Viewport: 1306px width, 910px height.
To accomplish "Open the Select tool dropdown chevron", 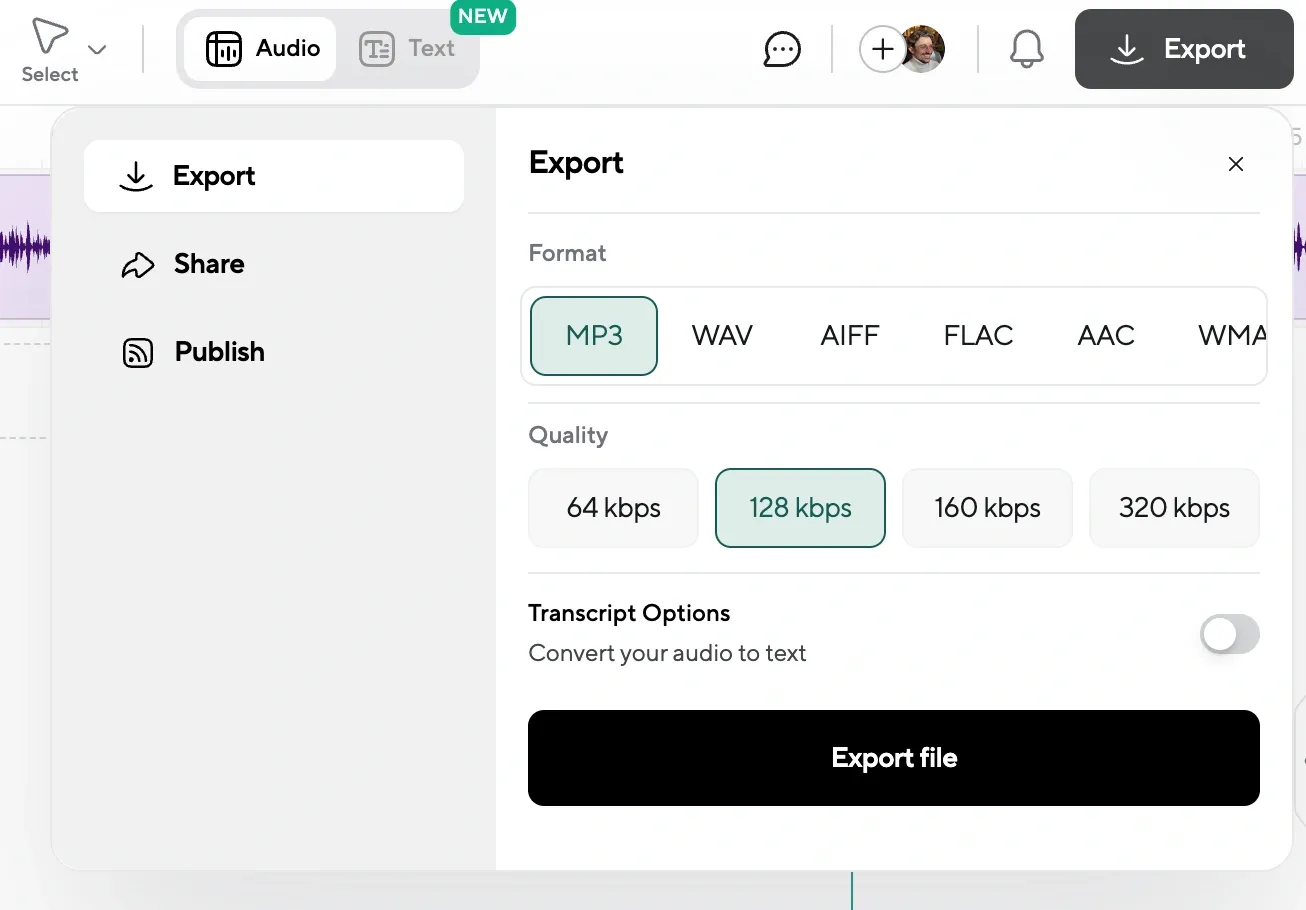I will (97, 49).
